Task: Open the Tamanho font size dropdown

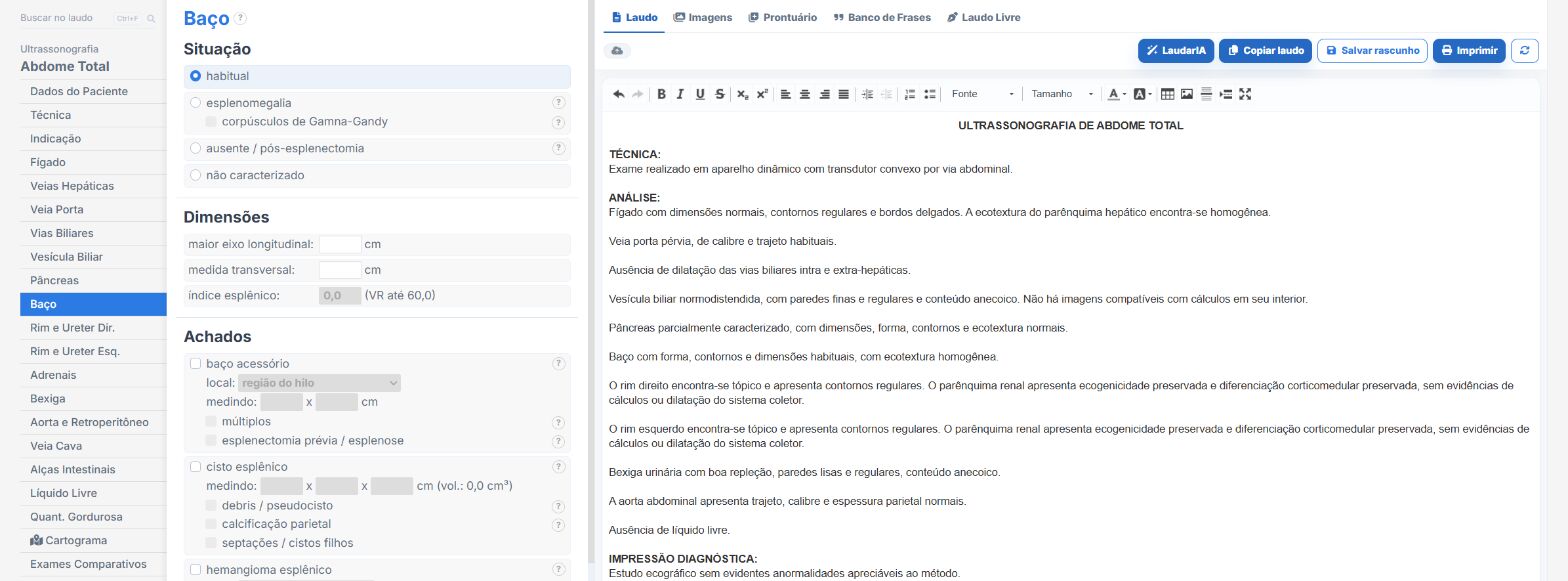Action: tap(1062, 94)
